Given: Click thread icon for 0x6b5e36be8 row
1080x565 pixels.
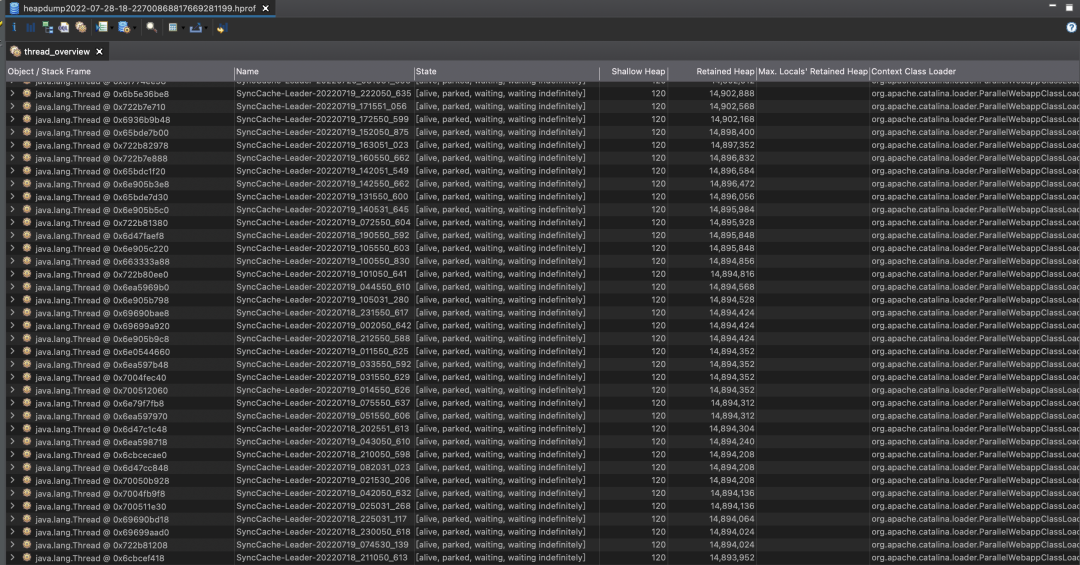Looking at the screenshot, I should (x=27, y=93).
